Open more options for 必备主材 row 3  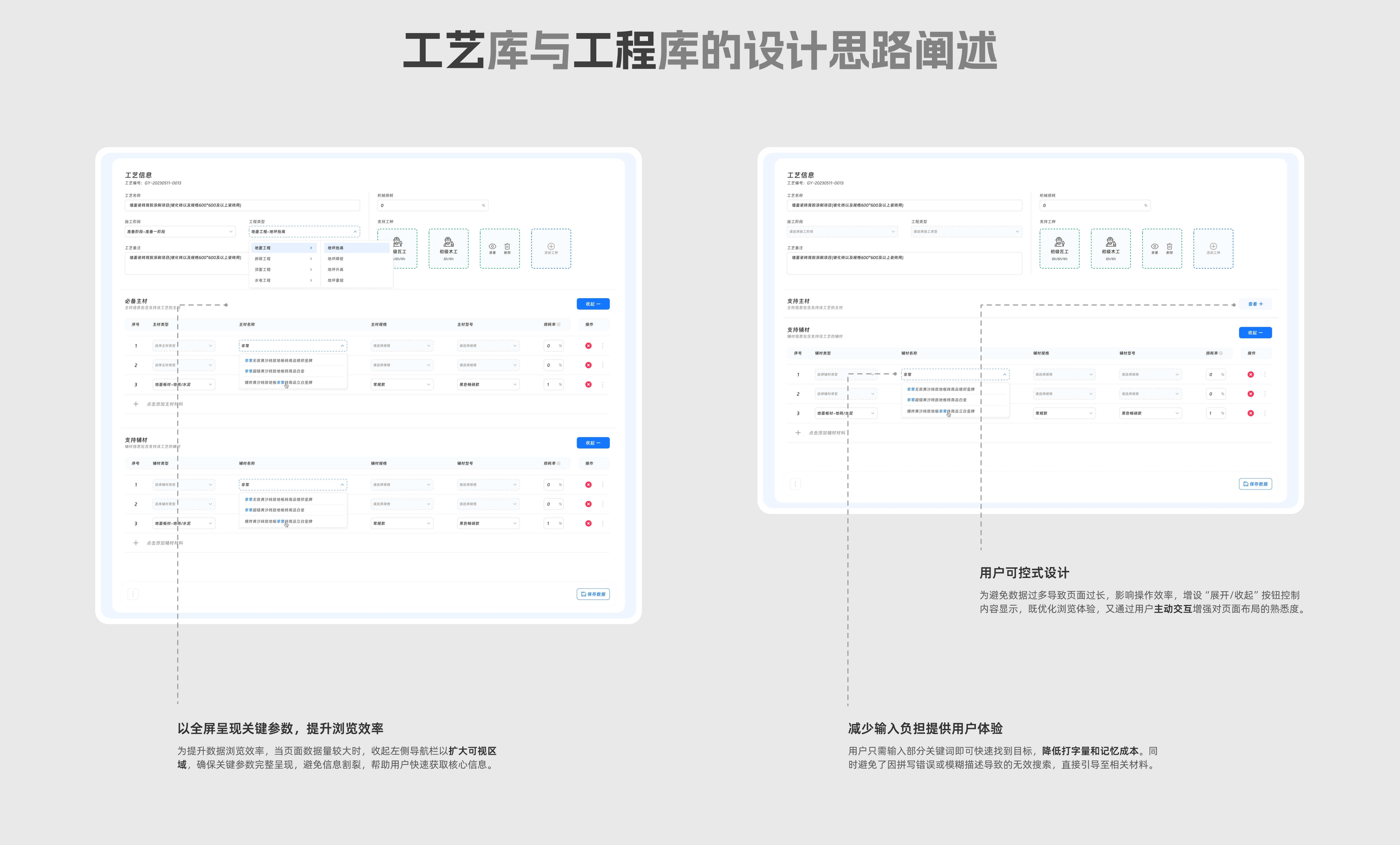point(603,385)
